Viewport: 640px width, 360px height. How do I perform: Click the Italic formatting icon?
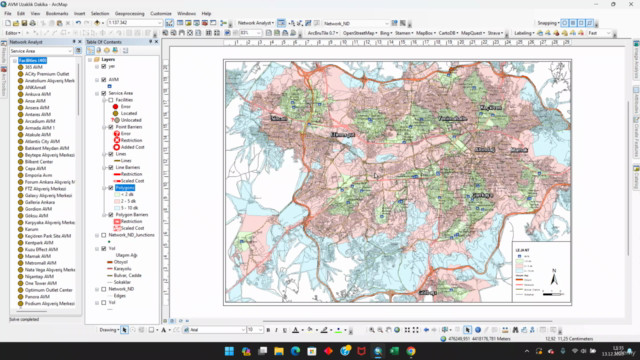tap(276, 330)
